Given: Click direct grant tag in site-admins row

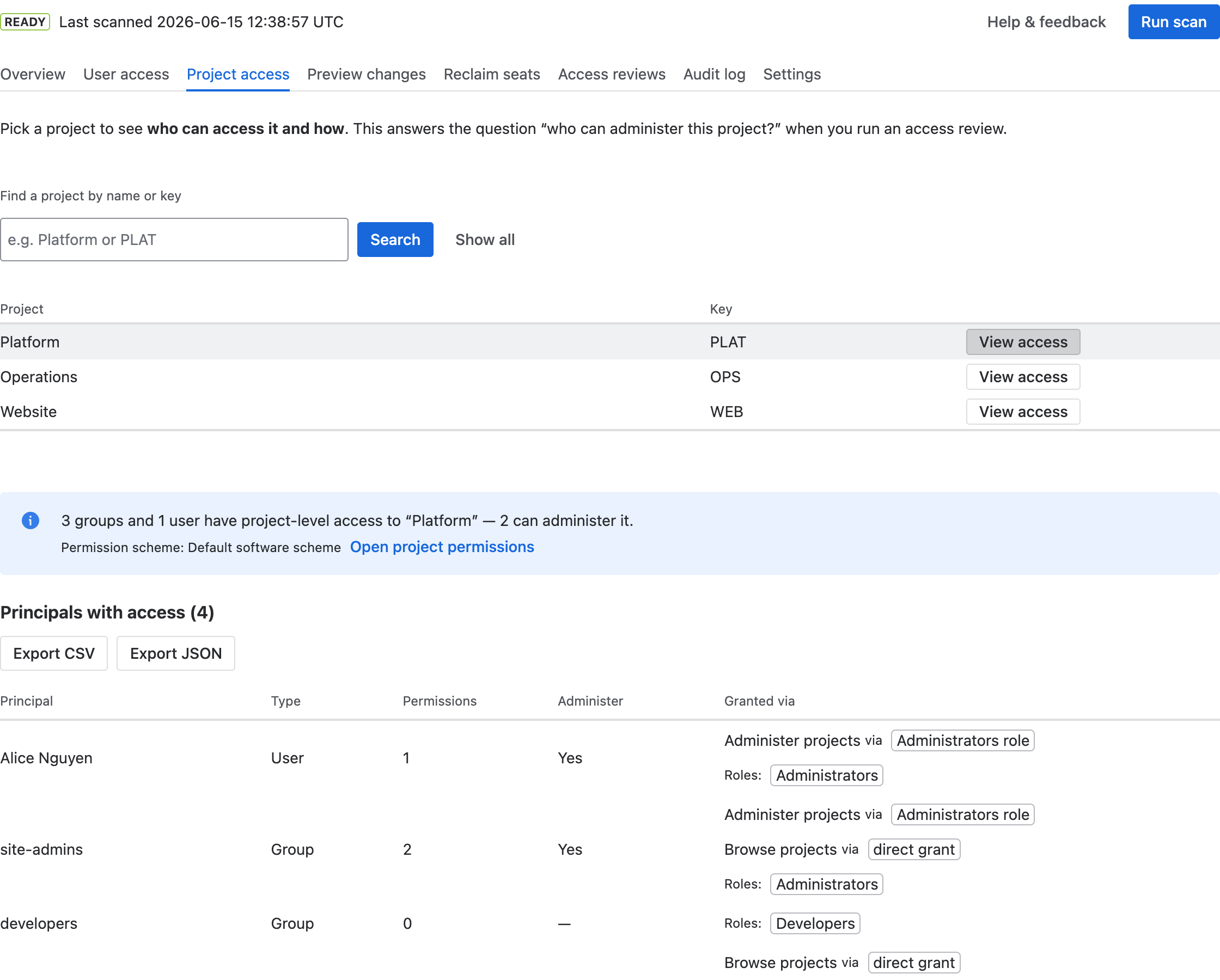Looking at the screenshot, I should [x=914, y=850].
